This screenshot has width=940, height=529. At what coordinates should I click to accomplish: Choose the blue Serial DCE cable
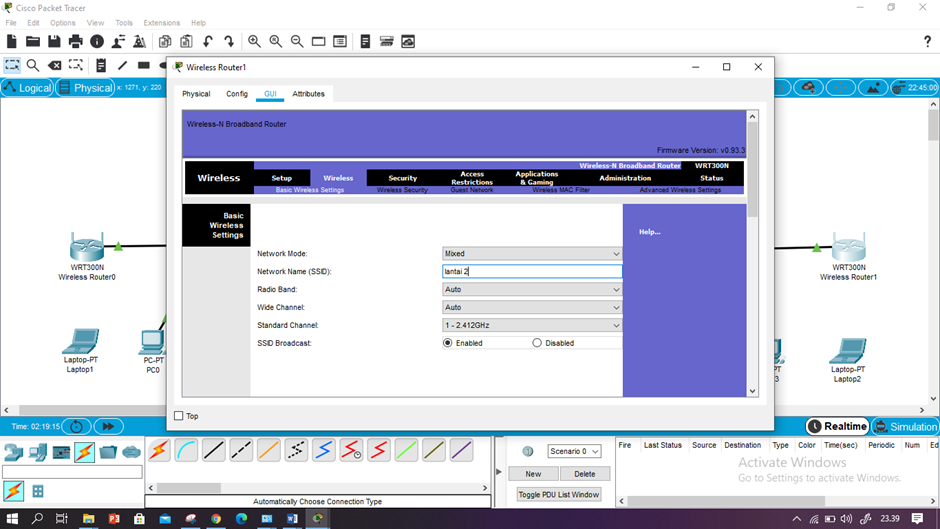click(323, 450)
